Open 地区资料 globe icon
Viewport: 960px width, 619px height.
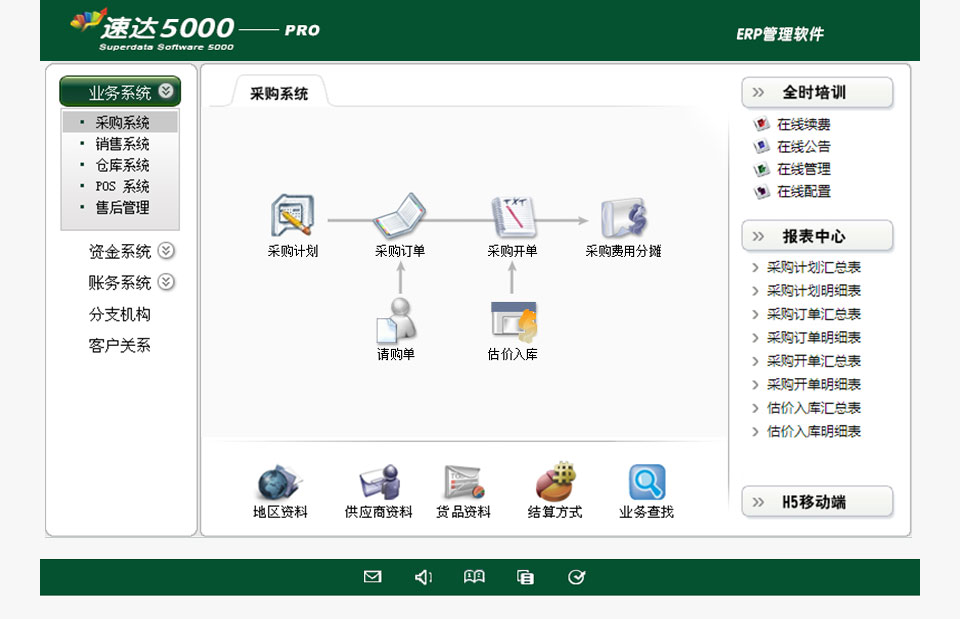point(279,482)
